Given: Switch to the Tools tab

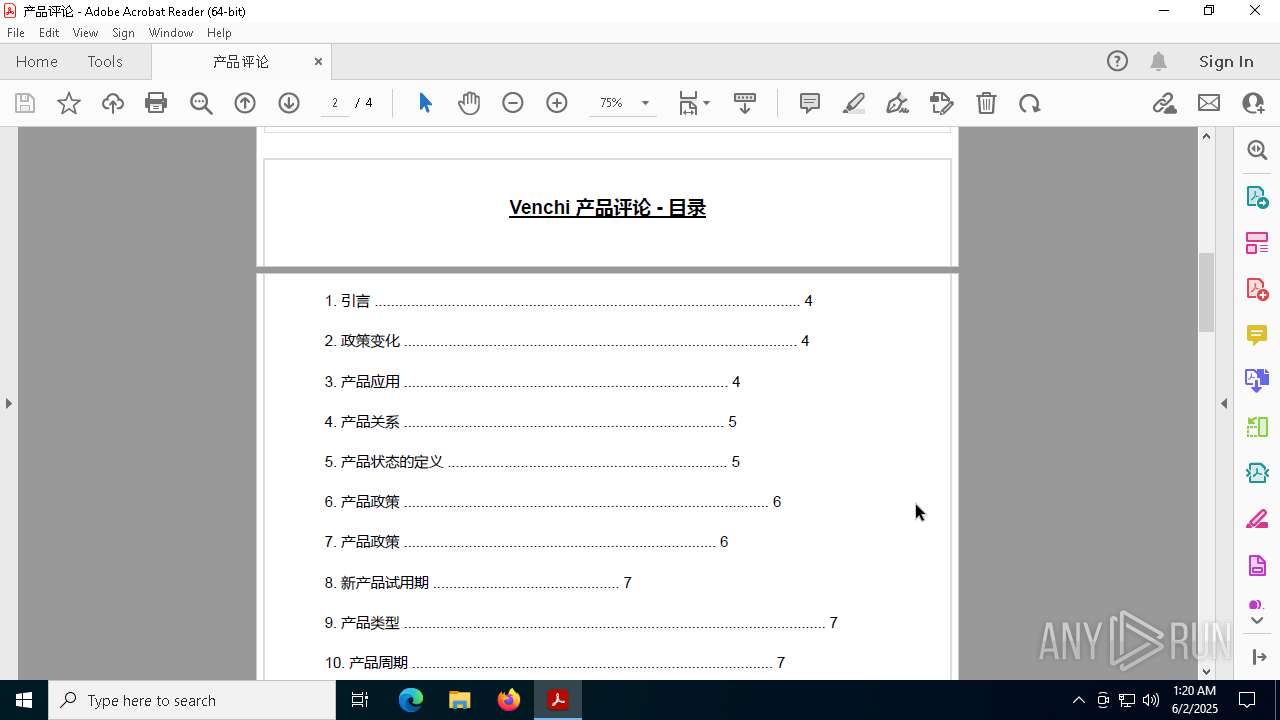Looking at the screenshot, I should click(105, 61).
